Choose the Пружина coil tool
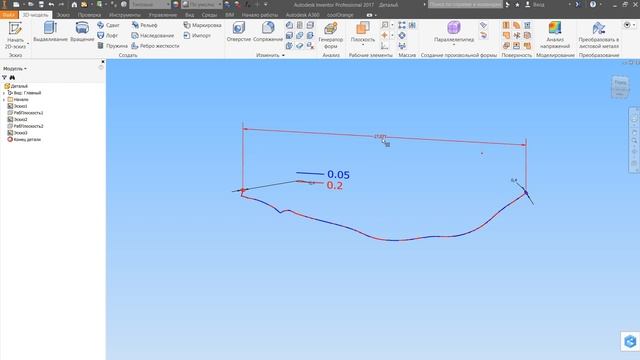The height and width of the screenshot is (360, 640). [112, 46]
